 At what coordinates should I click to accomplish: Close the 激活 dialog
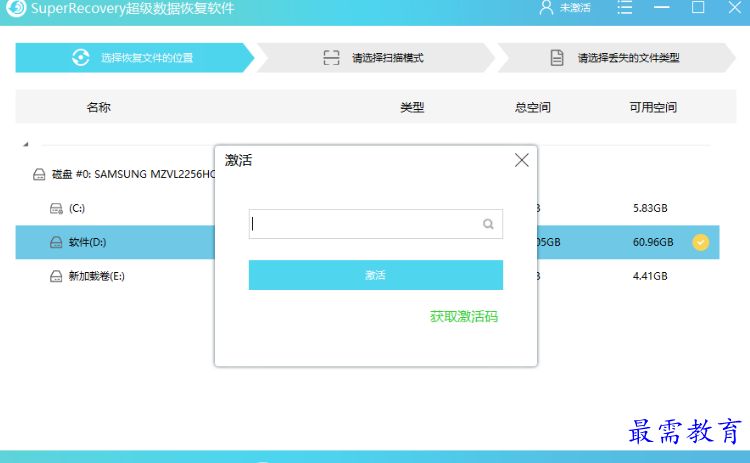pos(522,160)
